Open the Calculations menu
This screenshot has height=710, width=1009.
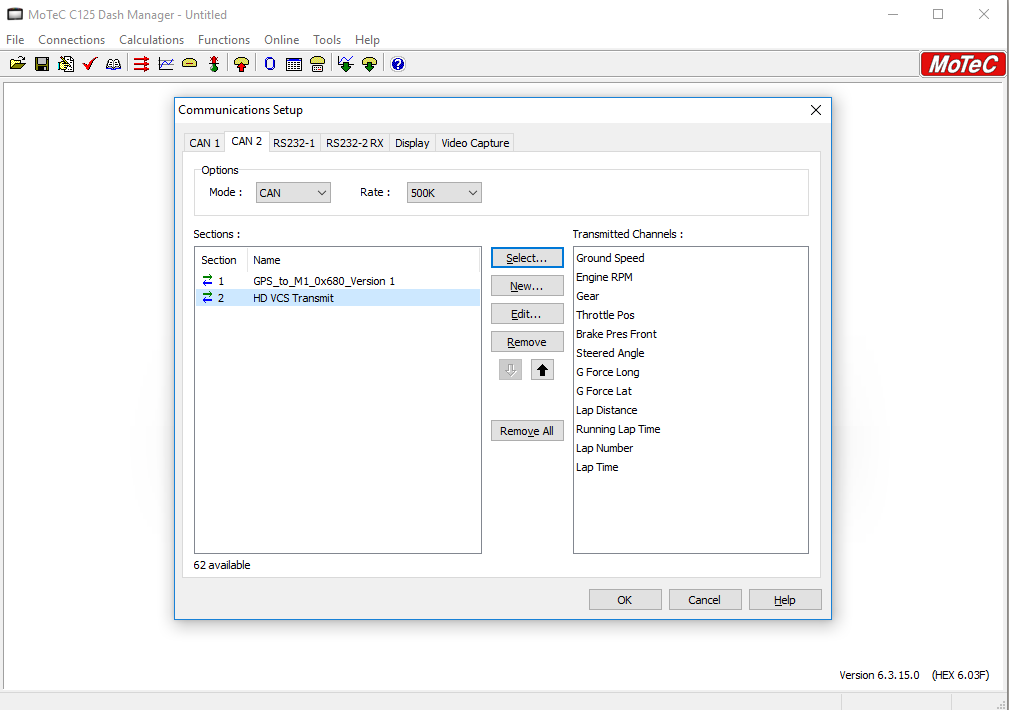click(x=151, y=40)
